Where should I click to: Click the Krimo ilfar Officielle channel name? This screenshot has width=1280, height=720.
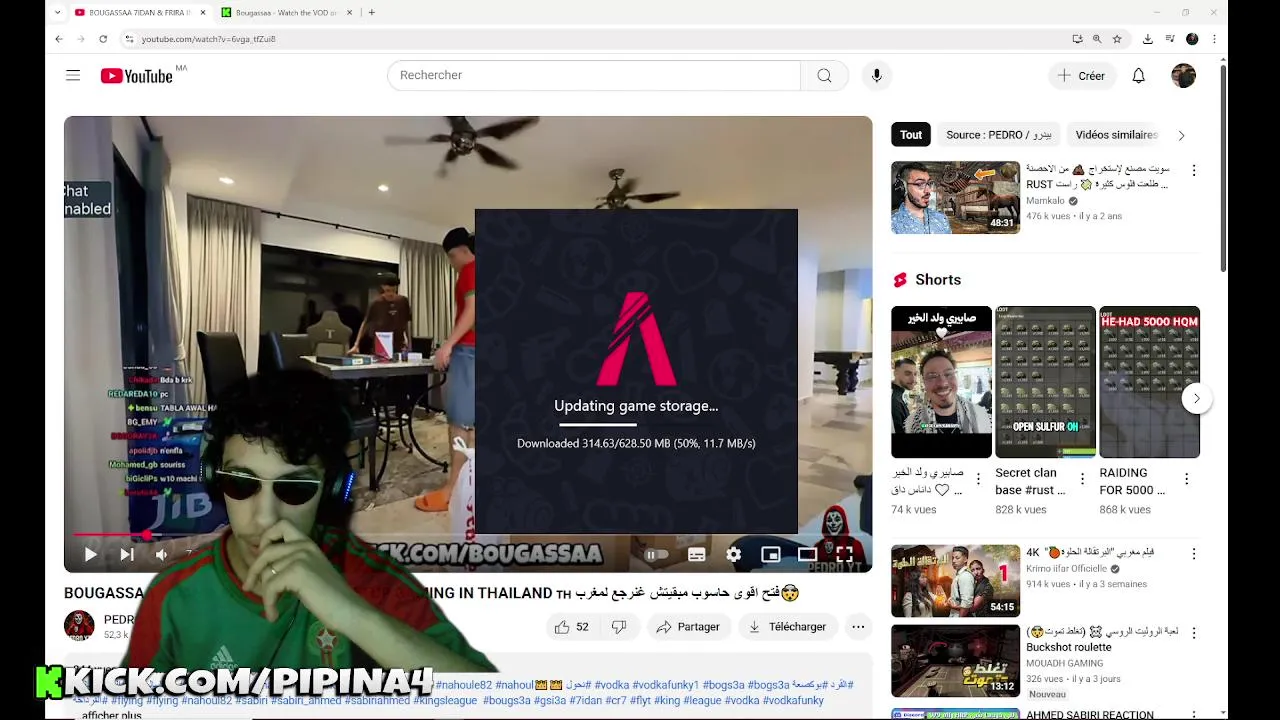pos(1066,568)
